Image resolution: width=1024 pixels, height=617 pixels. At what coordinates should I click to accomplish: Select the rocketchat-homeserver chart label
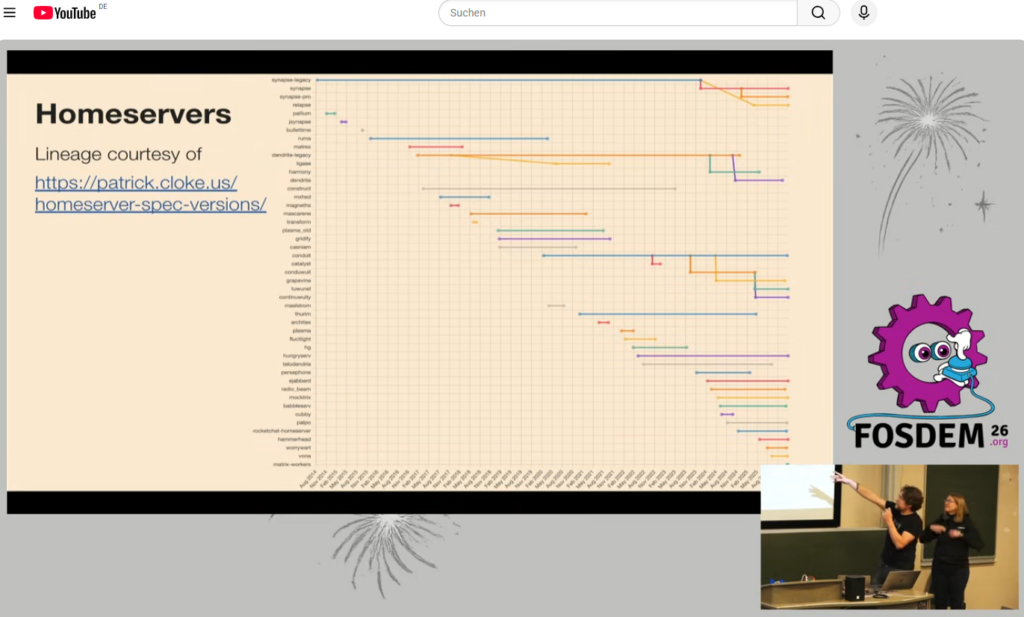[282, 431]
